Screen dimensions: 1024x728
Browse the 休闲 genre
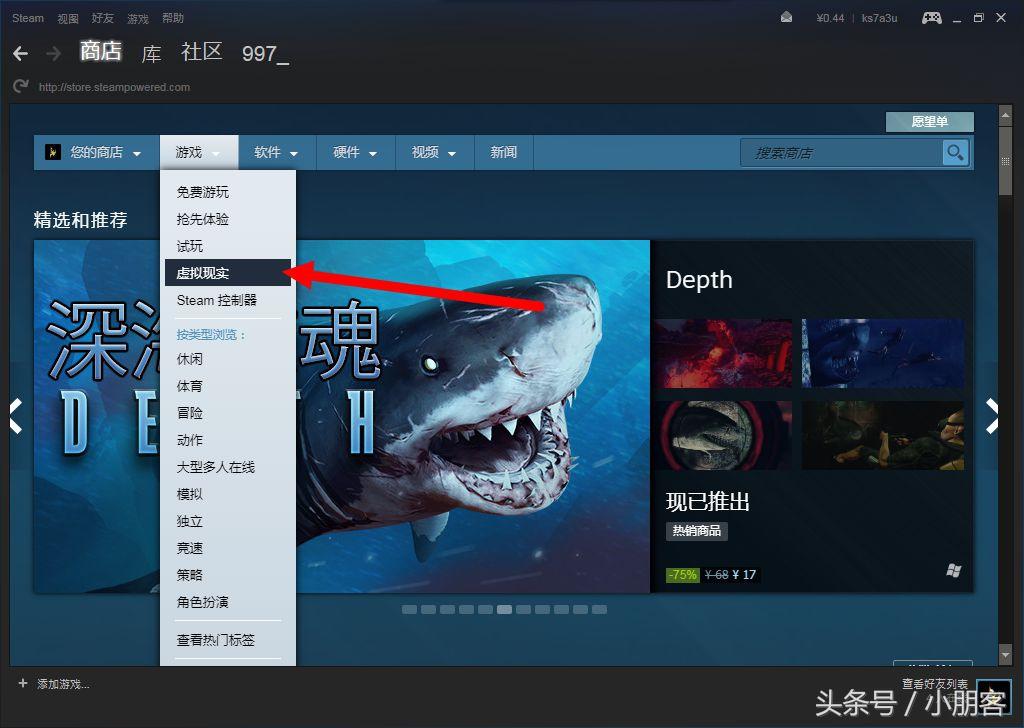(x=189, y=359)
